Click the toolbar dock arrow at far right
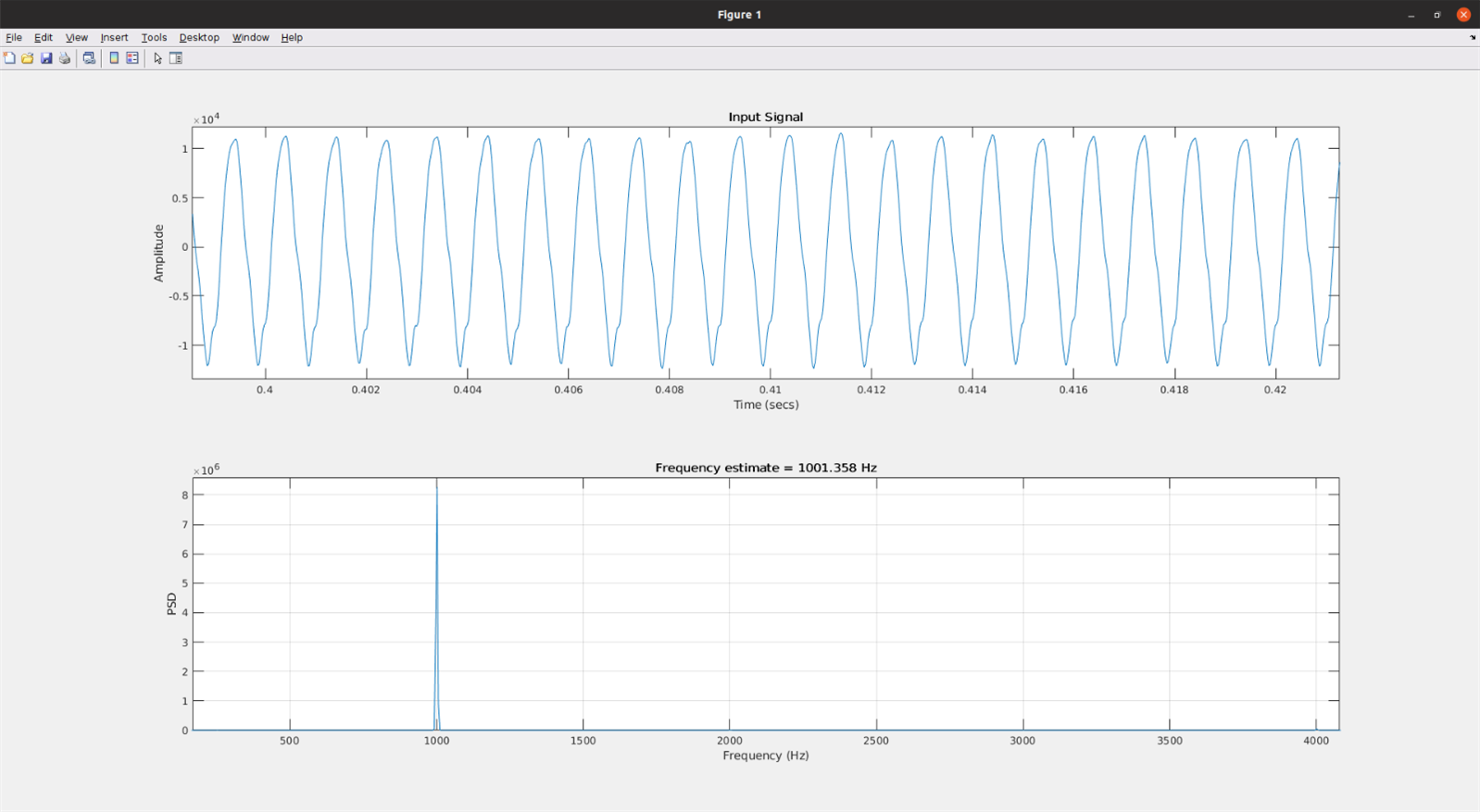Screen dimensions: 1480x812 (x=1473, y=38)
